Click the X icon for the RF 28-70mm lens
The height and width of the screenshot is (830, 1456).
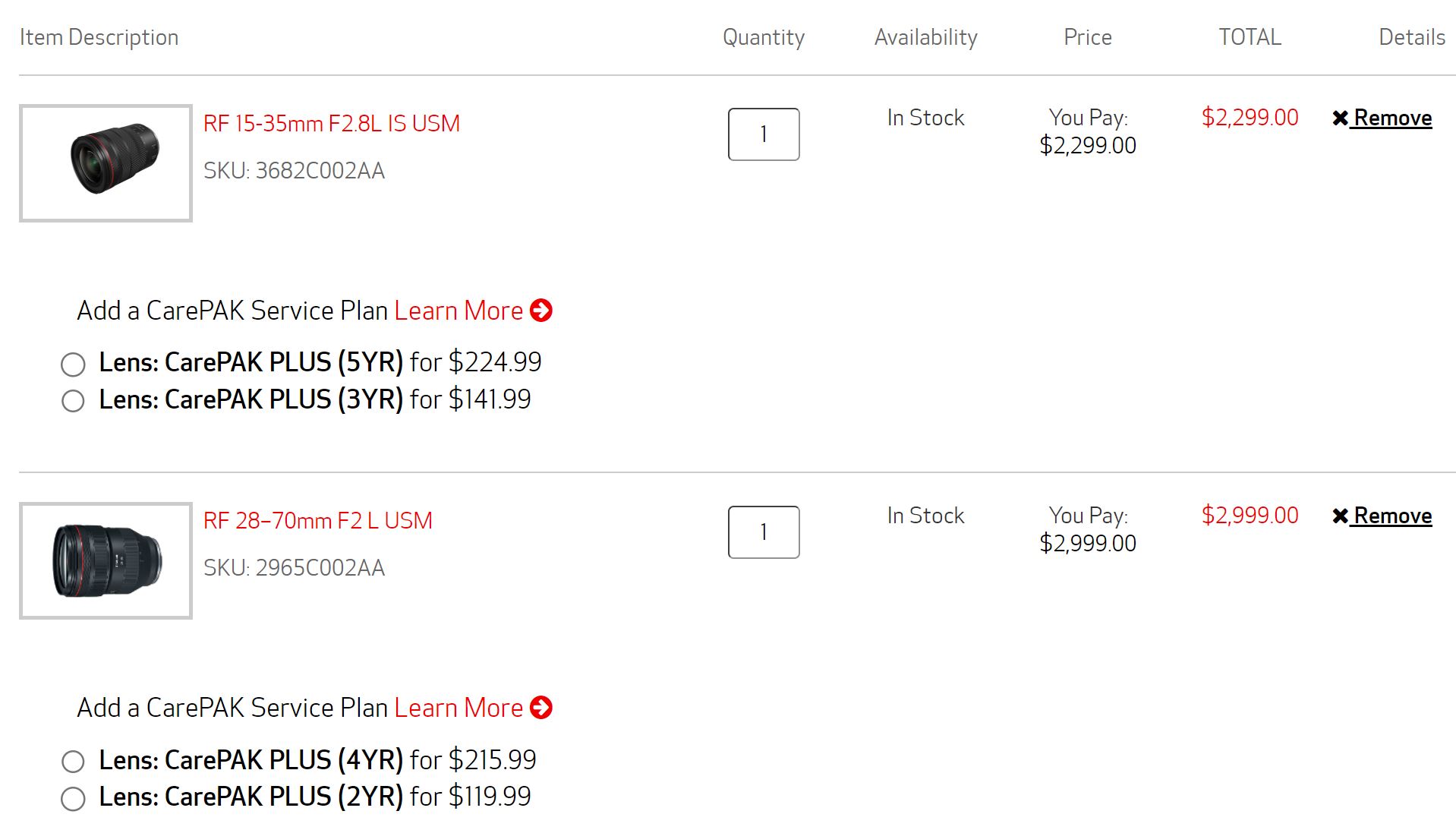(x=1340, y=516)
